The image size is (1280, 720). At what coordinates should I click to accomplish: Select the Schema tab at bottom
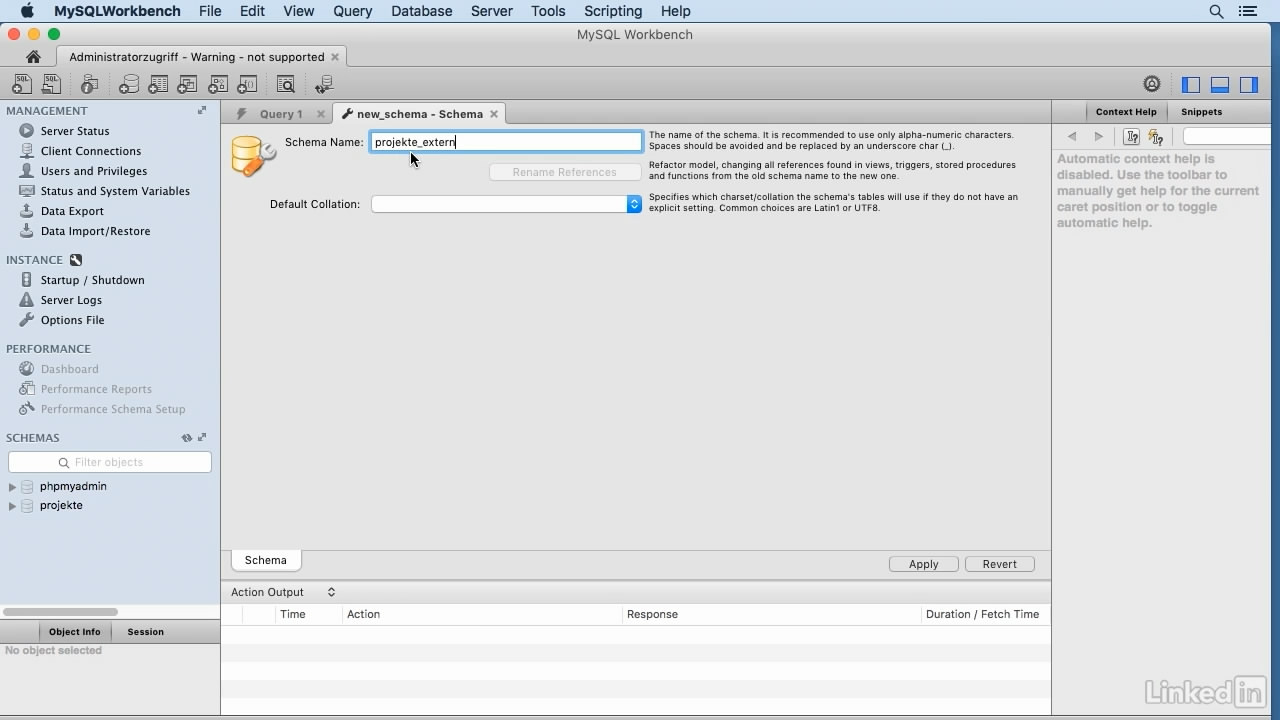266,561
